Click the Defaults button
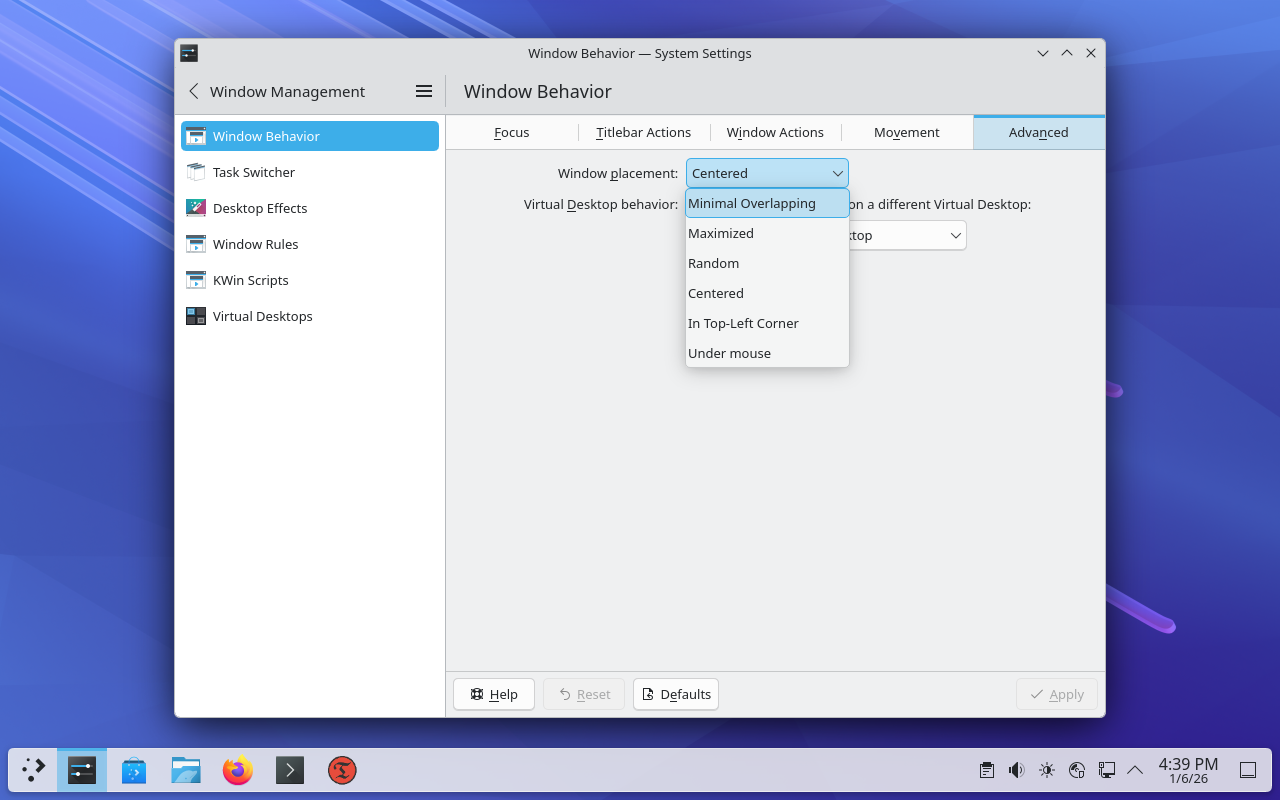Image resolution: width=1280 pixels, height=800 pixels. click(x=676, y=694)
